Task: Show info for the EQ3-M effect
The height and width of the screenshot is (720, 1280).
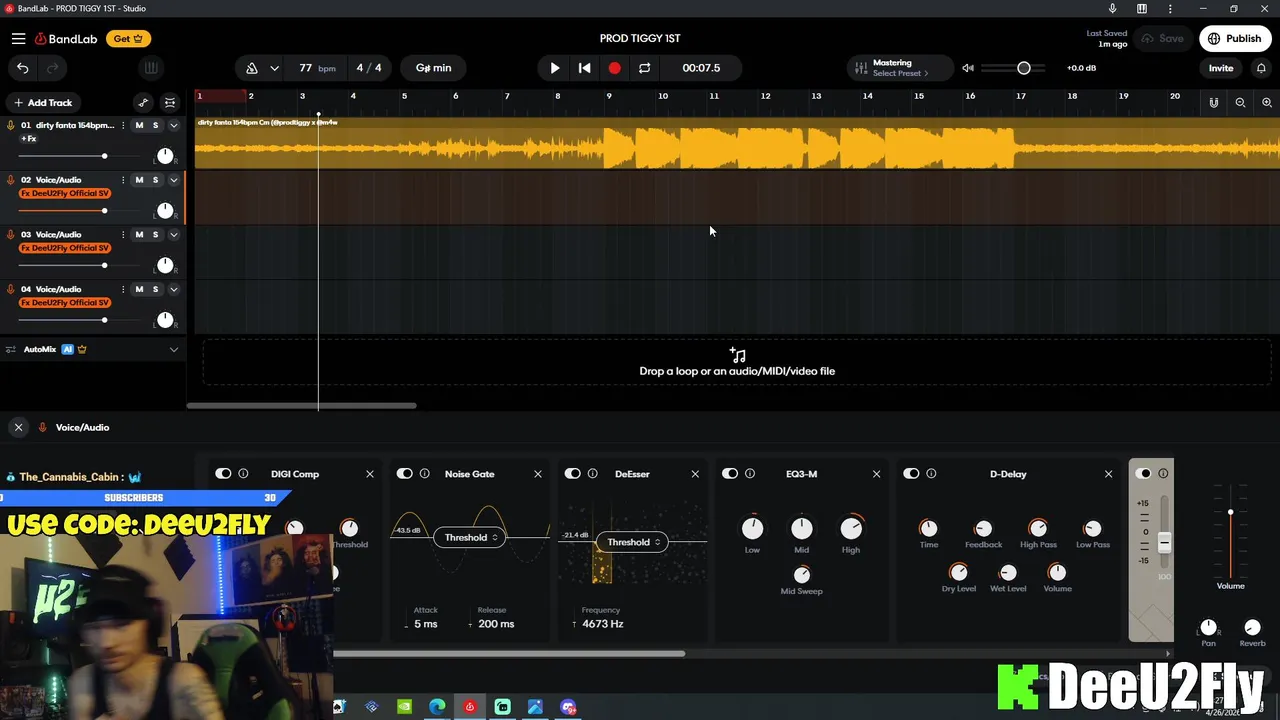Action: point(750,474)
